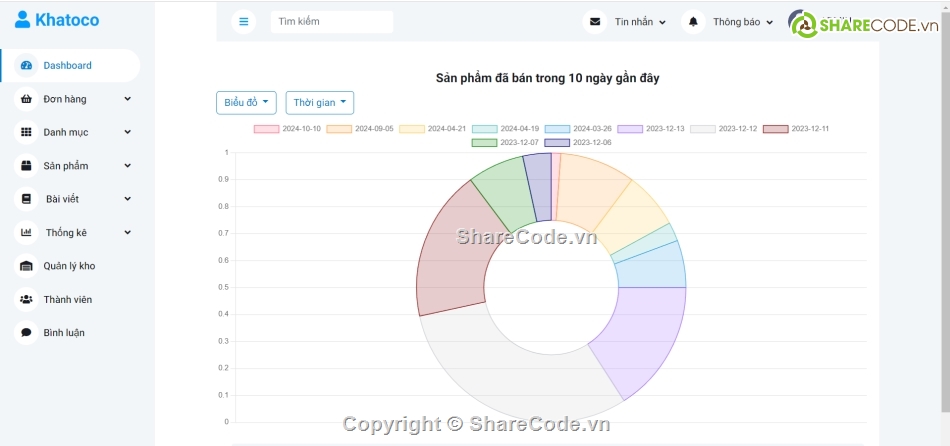This screenshot has width=950, height=446.
Task: Toggle 2024-10-10 legend swatch
Action: pyautogui.click(x=267, y=129)
